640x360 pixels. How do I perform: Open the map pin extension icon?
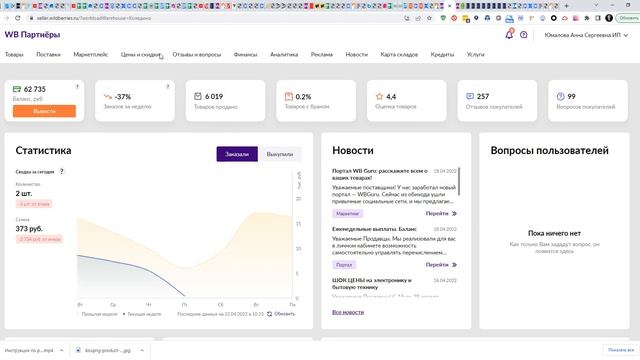click(476, 18)
